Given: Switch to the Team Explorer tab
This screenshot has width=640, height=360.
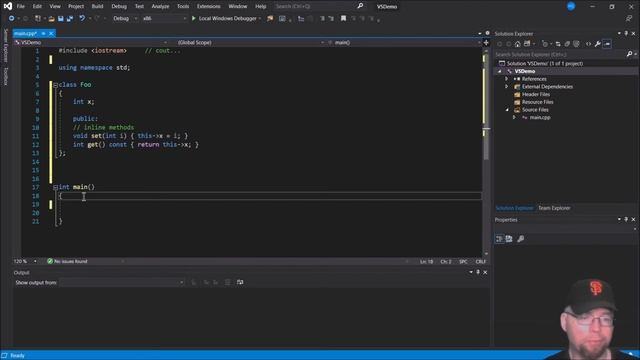Looking at the screenshot, I should [554, 208].
